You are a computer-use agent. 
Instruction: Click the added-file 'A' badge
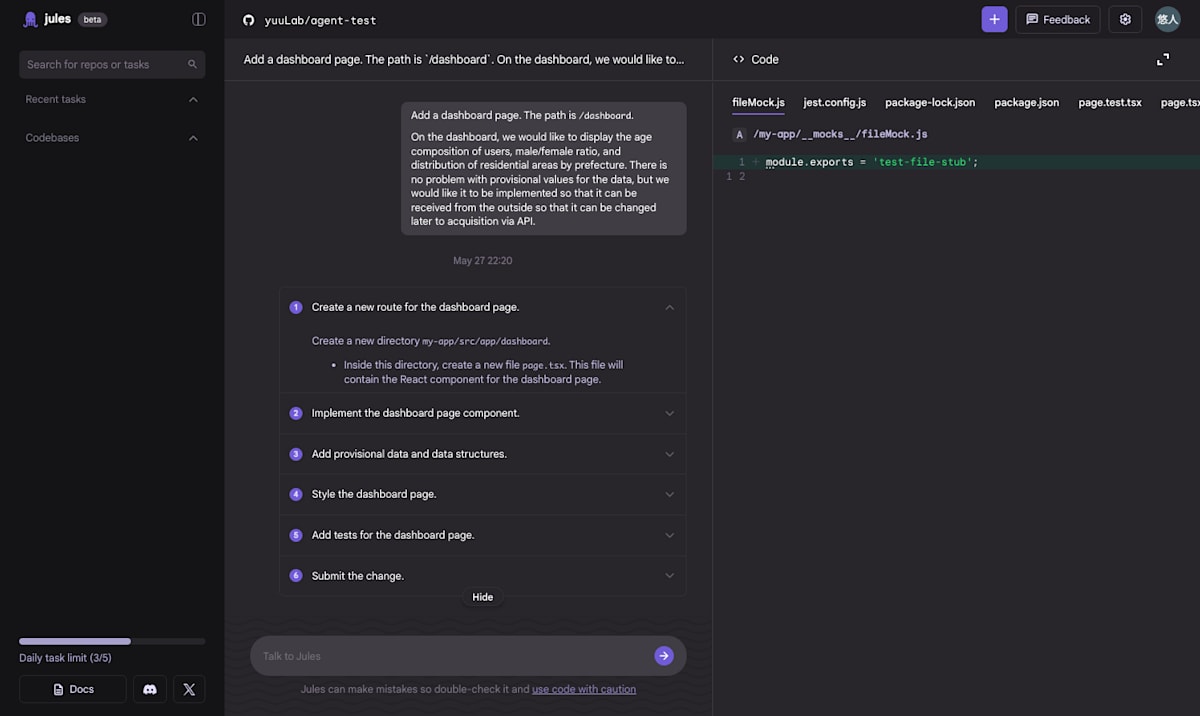tap(740, 134)
